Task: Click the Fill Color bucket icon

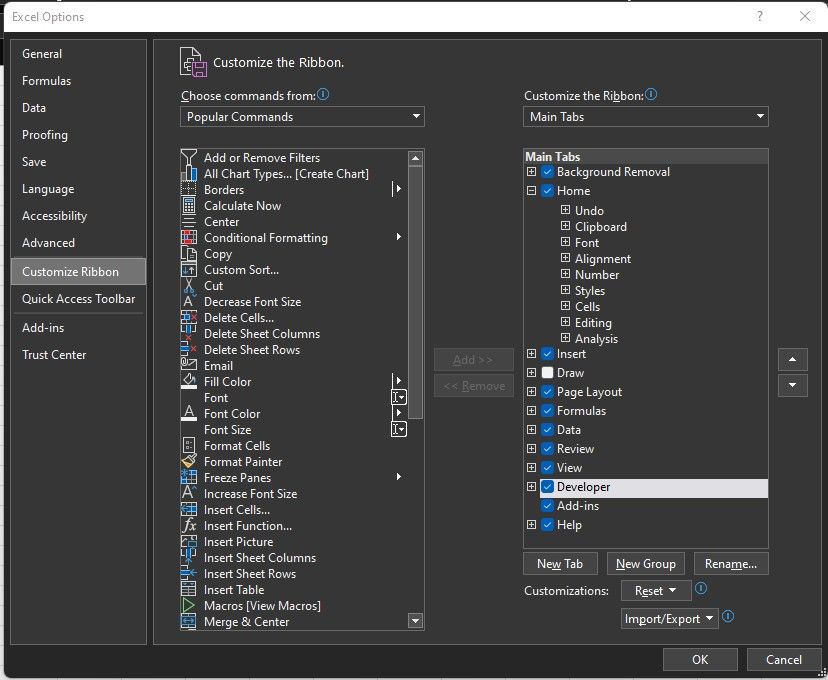Action: point(189,381)
